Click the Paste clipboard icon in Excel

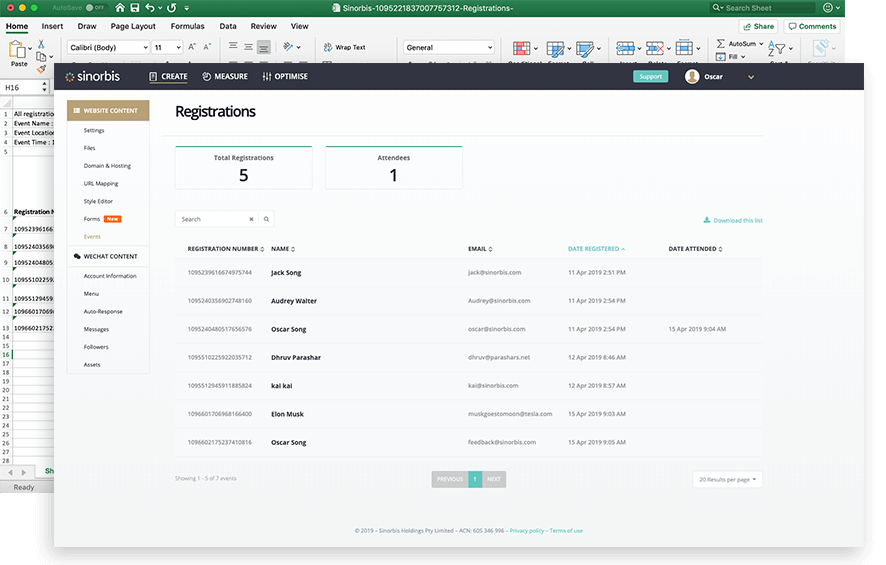coord(17,50)
